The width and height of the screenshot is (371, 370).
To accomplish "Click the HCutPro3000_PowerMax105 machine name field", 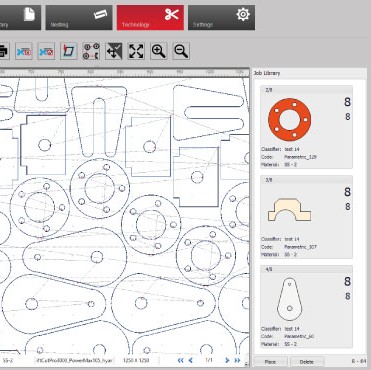I will (x=75, y=360).
